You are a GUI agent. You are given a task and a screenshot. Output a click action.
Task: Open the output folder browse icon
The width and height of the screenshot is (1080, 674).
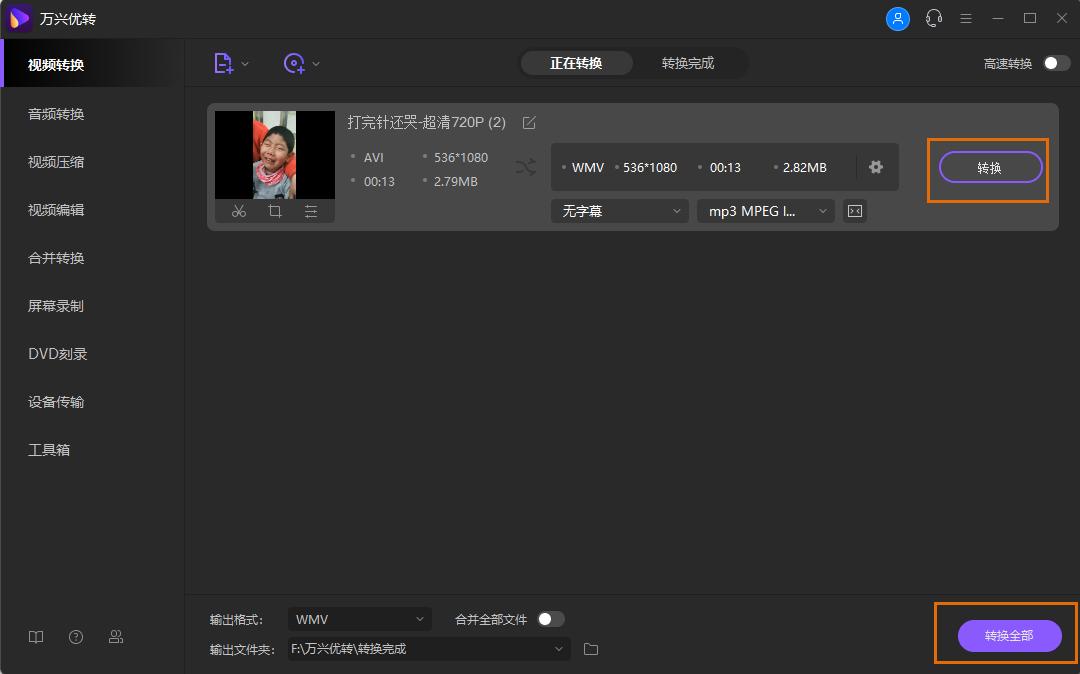coord(590,648)
